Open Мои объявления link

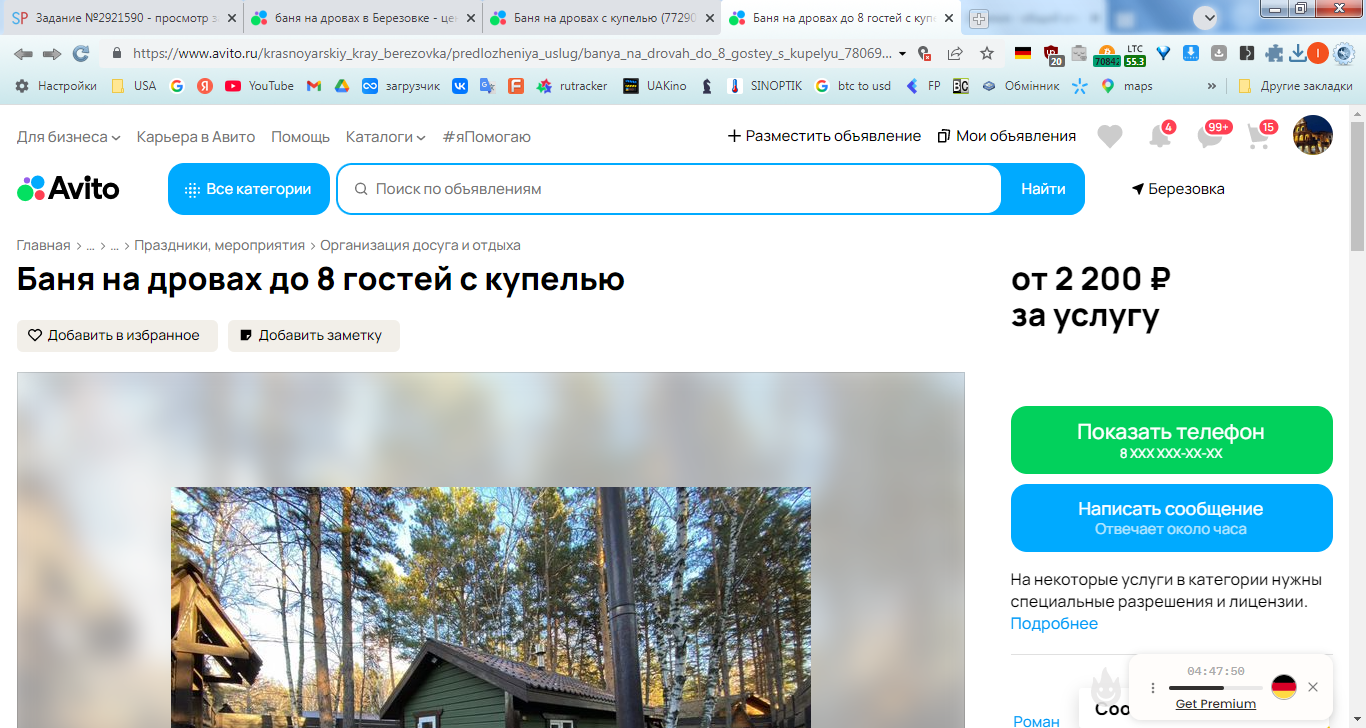(1007, 136)
